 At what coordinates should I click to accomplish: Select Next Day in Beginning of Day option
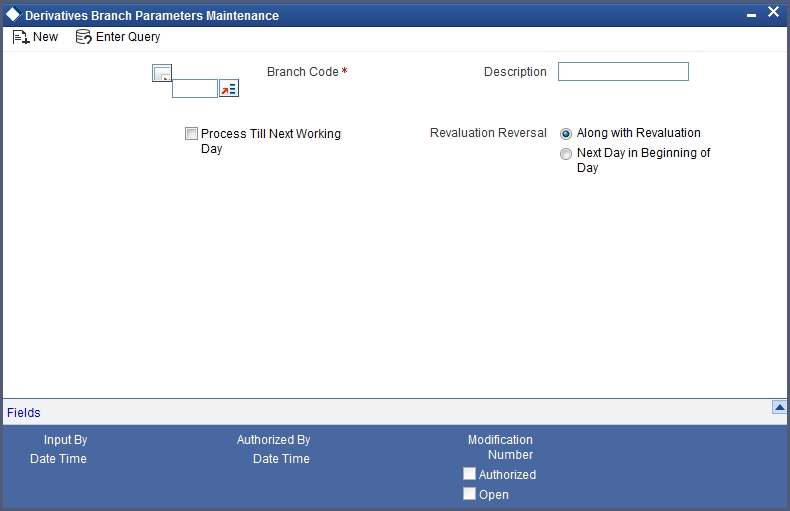click(566, 154)
